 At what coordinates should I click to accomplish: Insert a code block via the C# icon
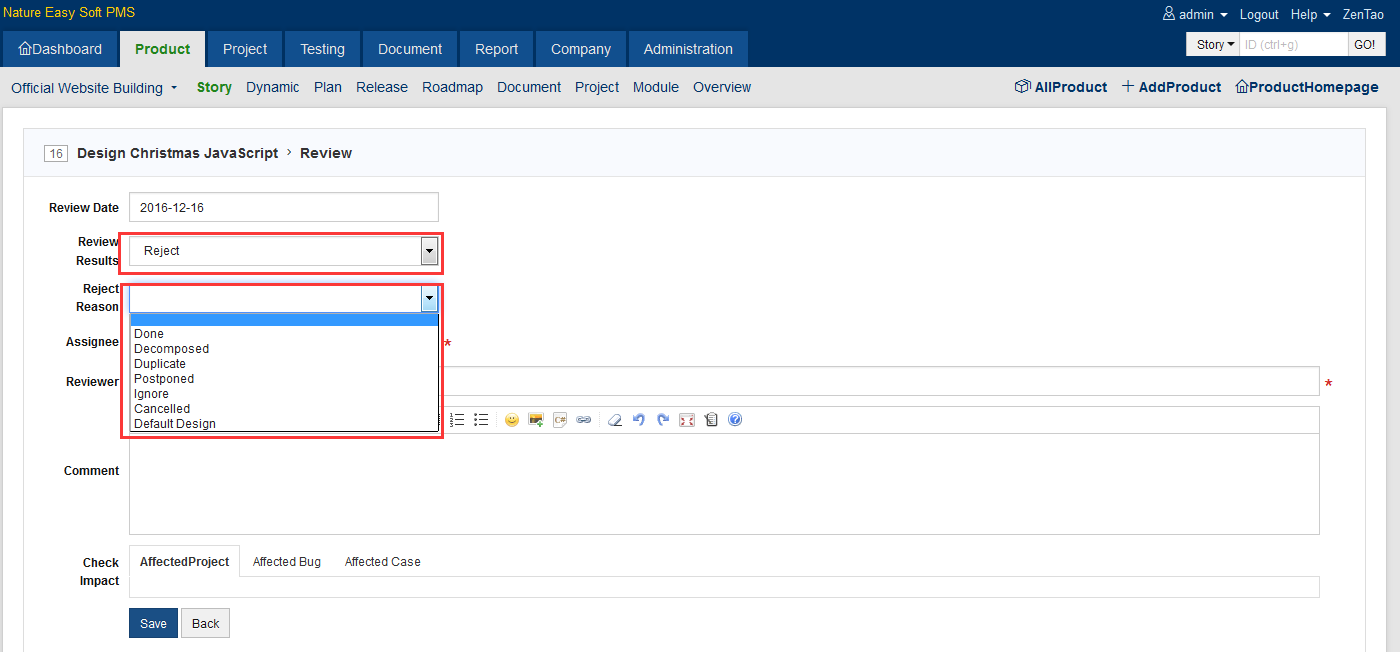click(560, 420)
